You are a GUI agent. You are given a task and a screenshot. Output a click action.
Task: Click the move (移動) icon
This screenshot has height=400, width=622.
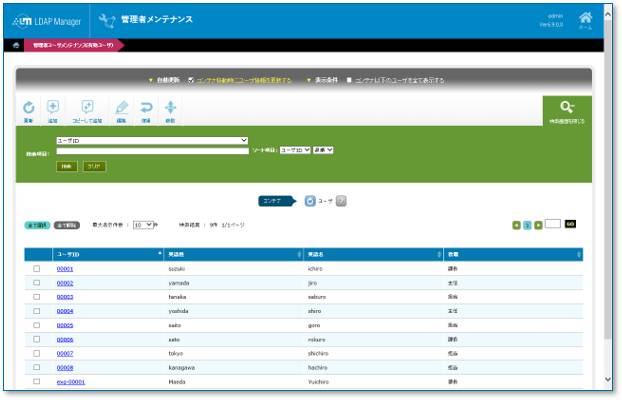[x=170, y=108]
